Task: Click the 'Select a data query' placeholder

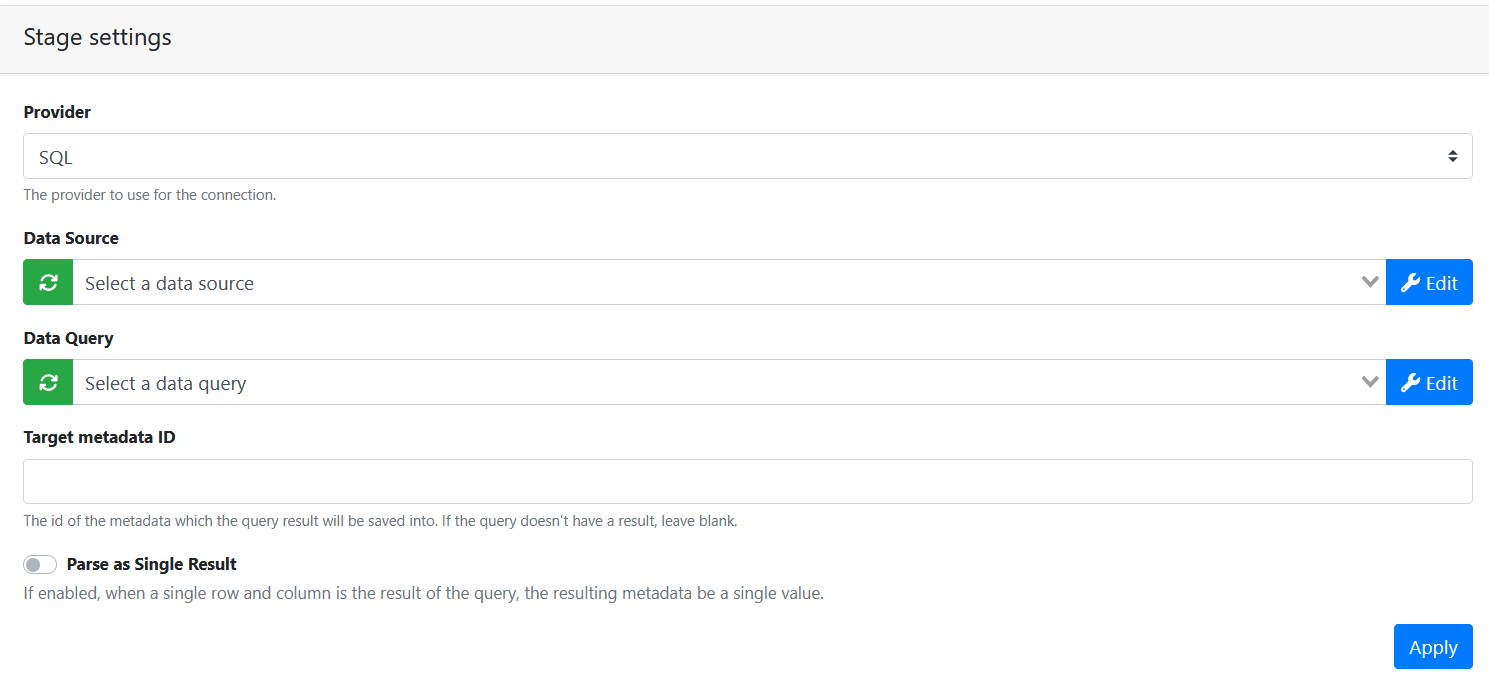Action: 166,384
